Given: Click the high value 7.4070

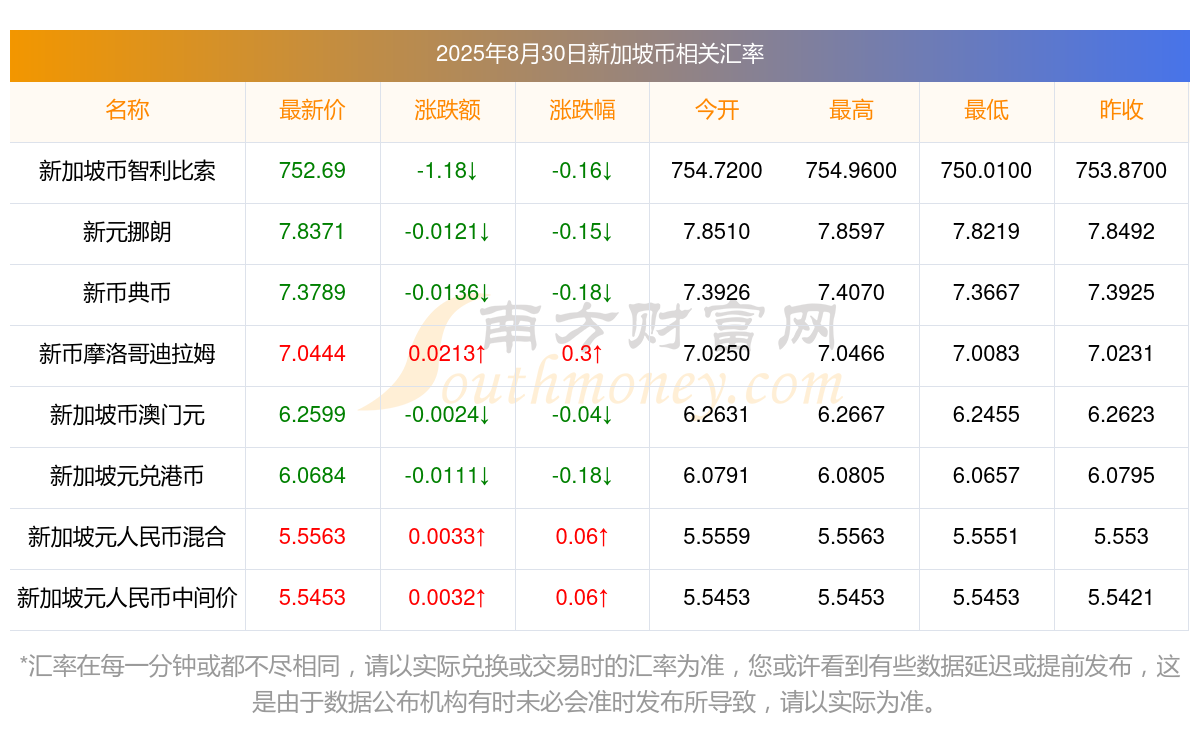Looking at the screenshot, I should [851, 293].
